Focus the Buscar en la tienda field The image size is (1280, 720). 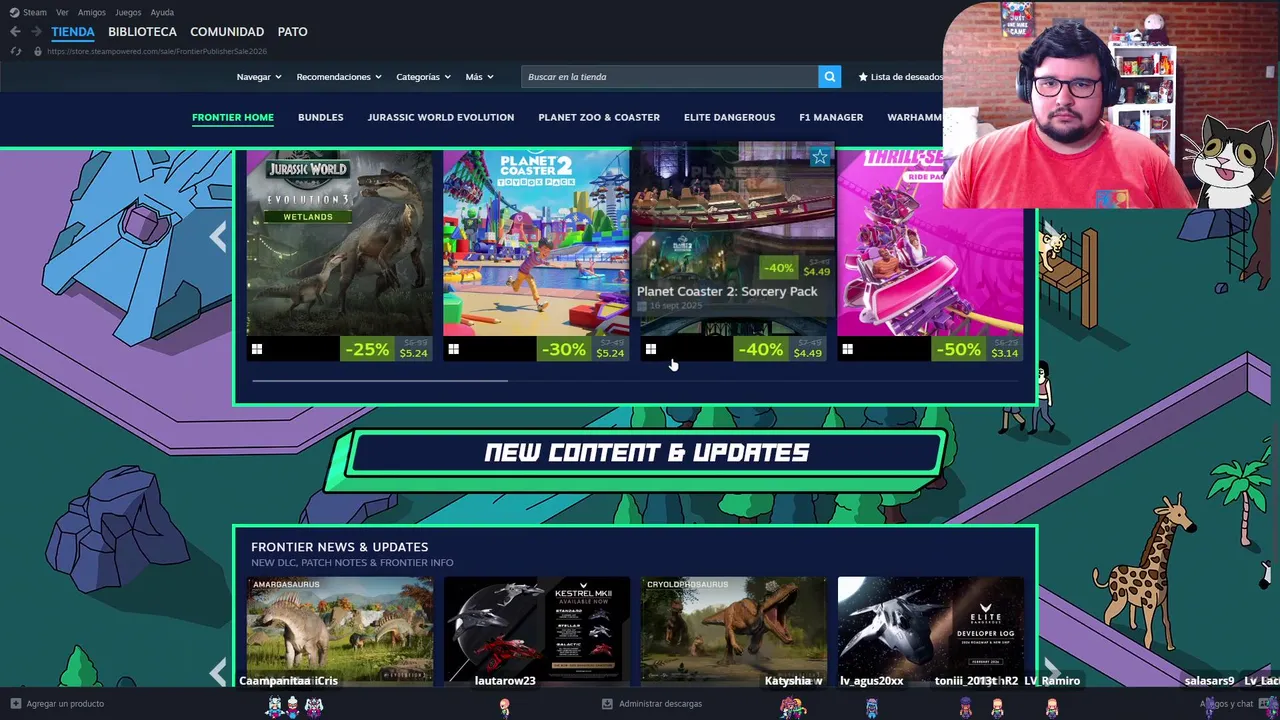(x=670, y=77)
